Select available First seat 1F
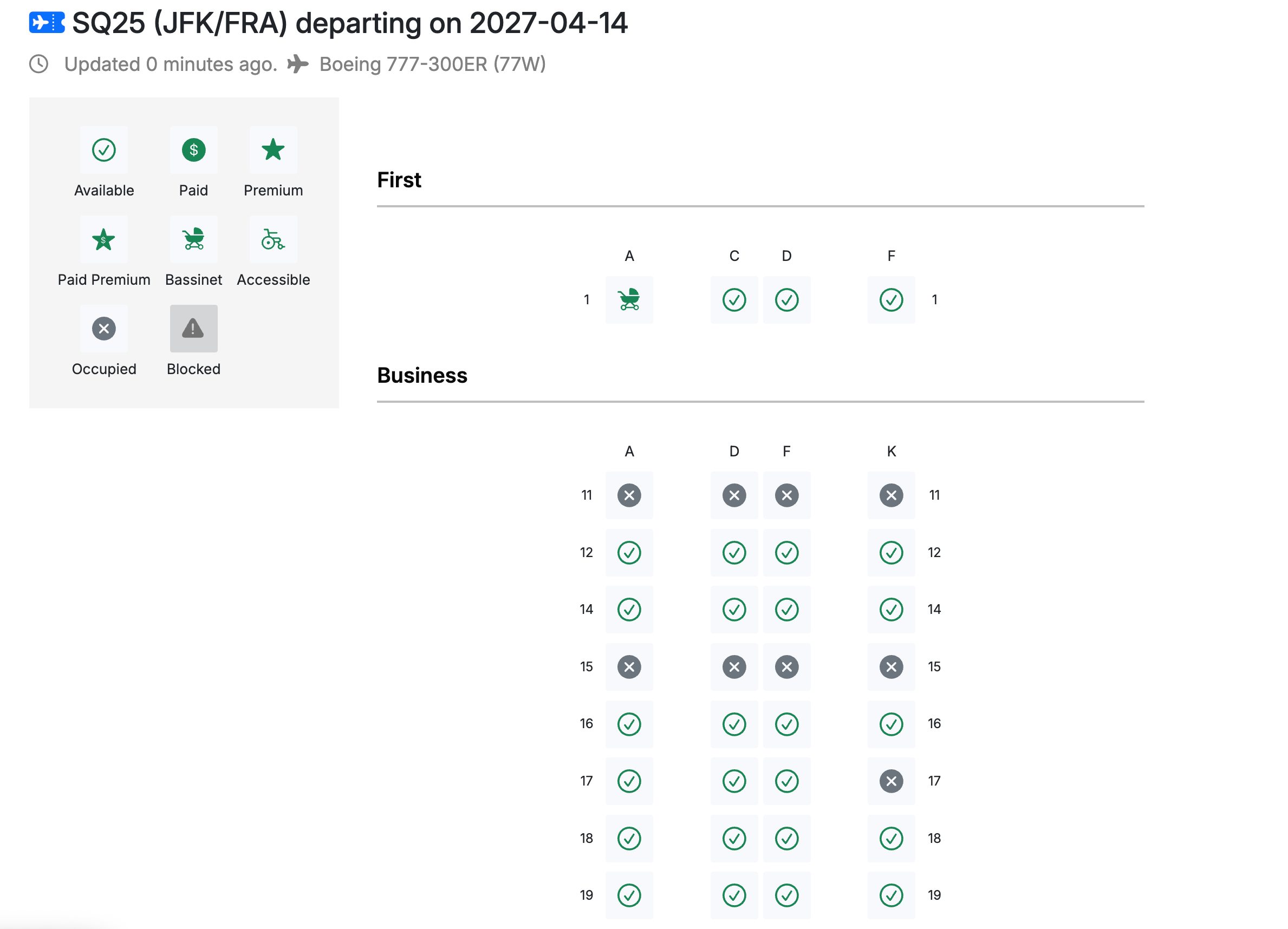Screen dimensions: 1288x929 [x=892, y=299]
